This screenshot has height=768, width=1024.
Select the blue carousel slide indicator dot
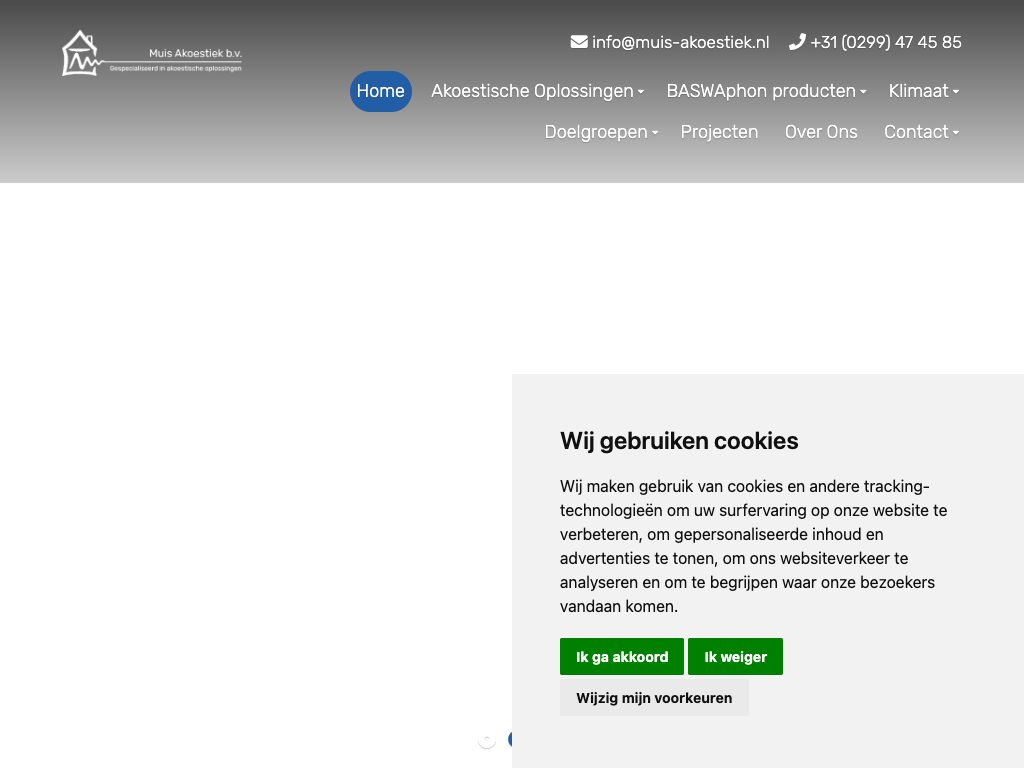click(510, 740)
